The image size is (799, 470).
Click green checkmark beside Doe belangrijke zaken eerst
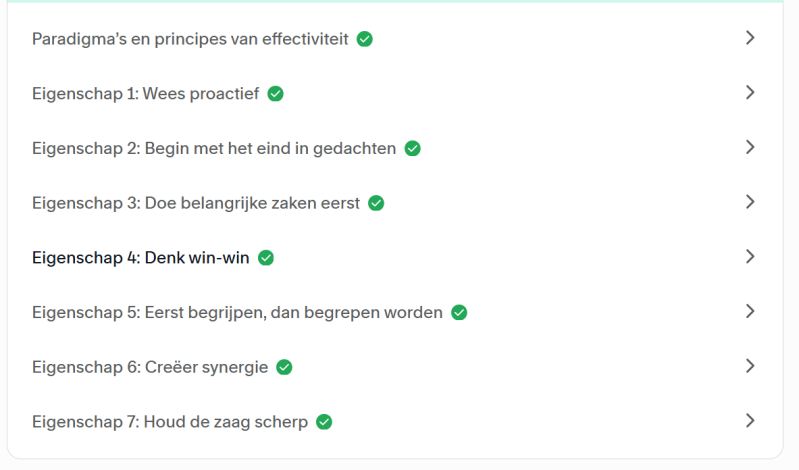click(x=376, y=203)
